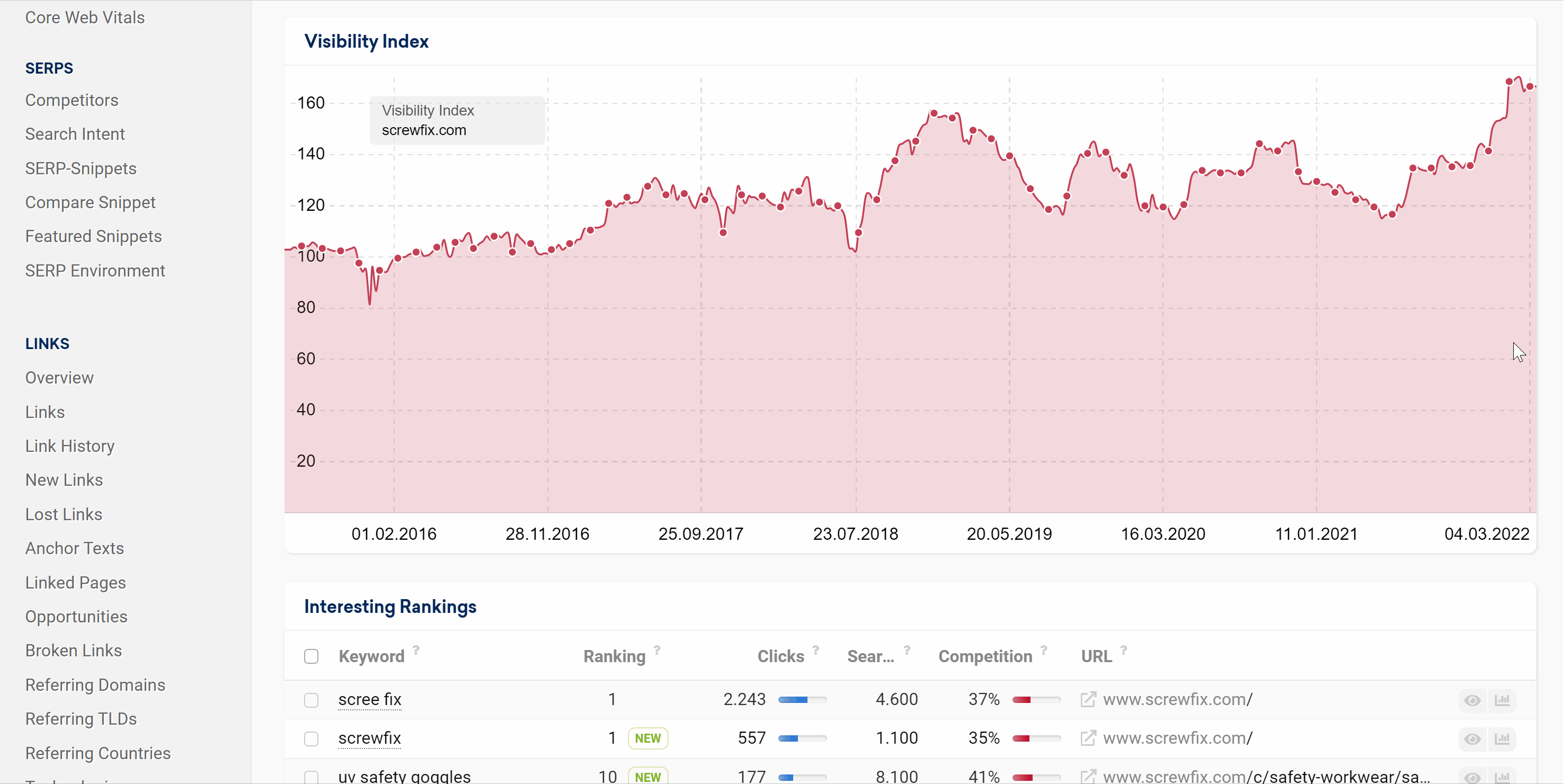Sort by Keyword column header

[371, 656]
